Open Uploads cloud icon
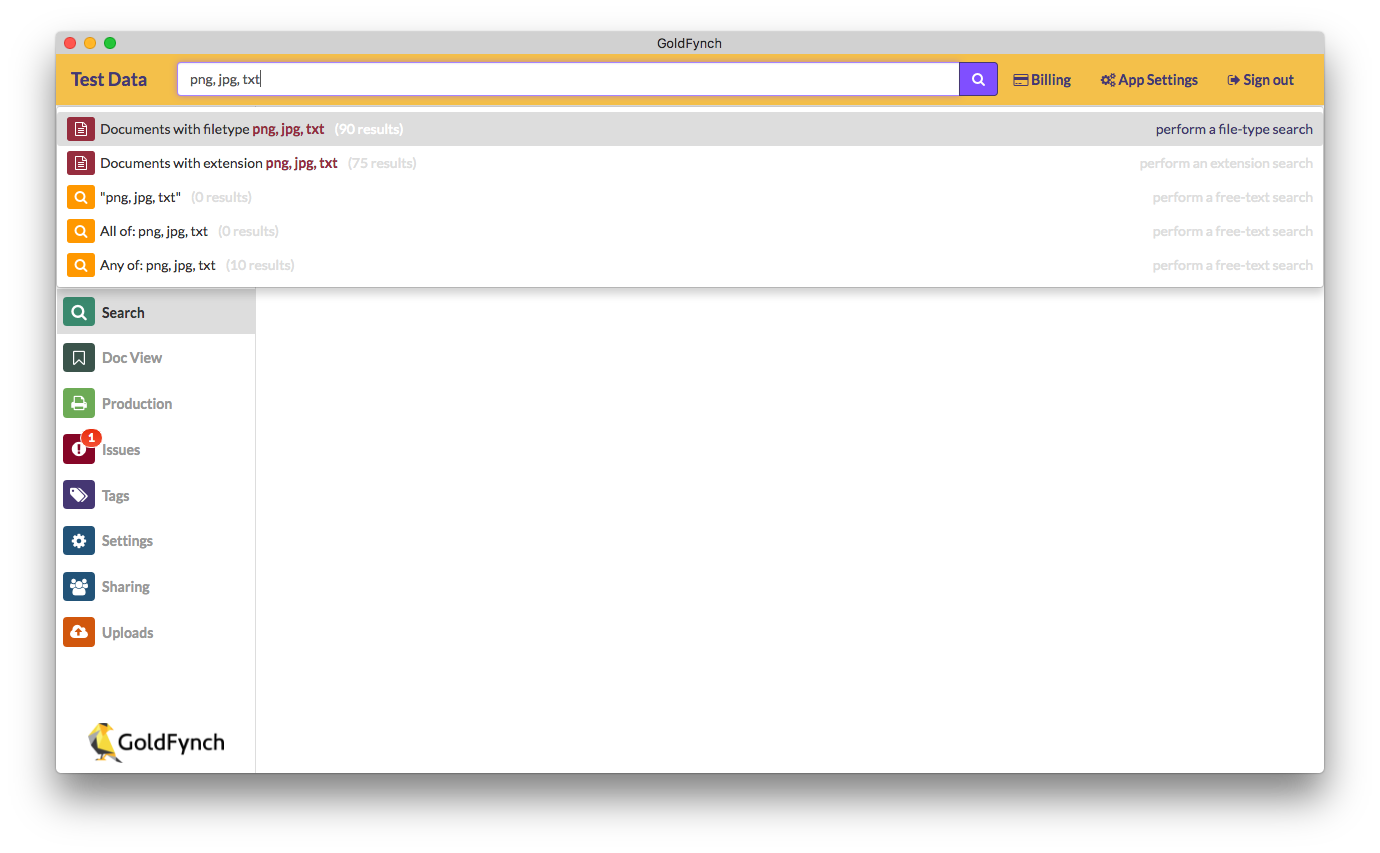The width and height of the screenshot is (1380, 853). [78, 632]
